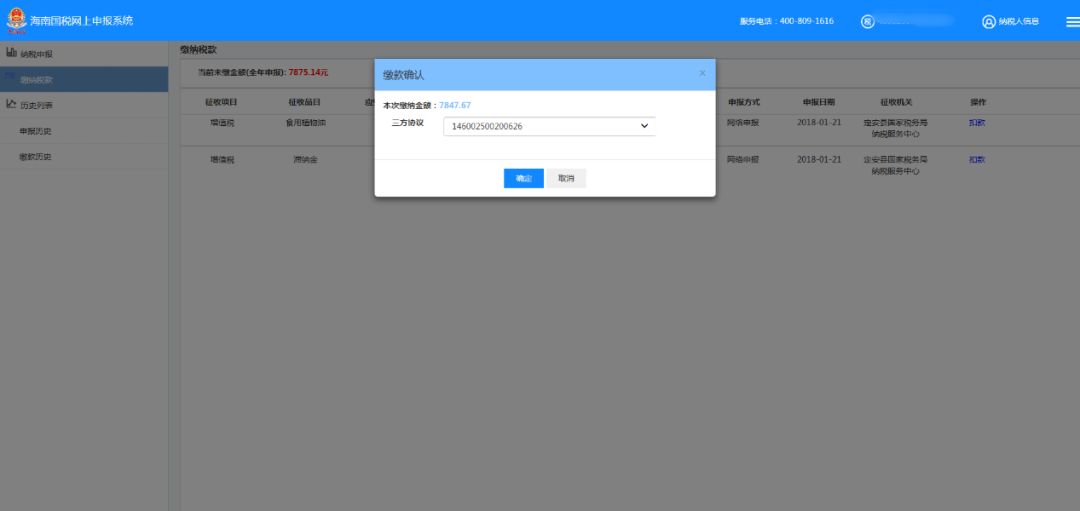Click the 食用植物油 table cell

coord(306,123)
